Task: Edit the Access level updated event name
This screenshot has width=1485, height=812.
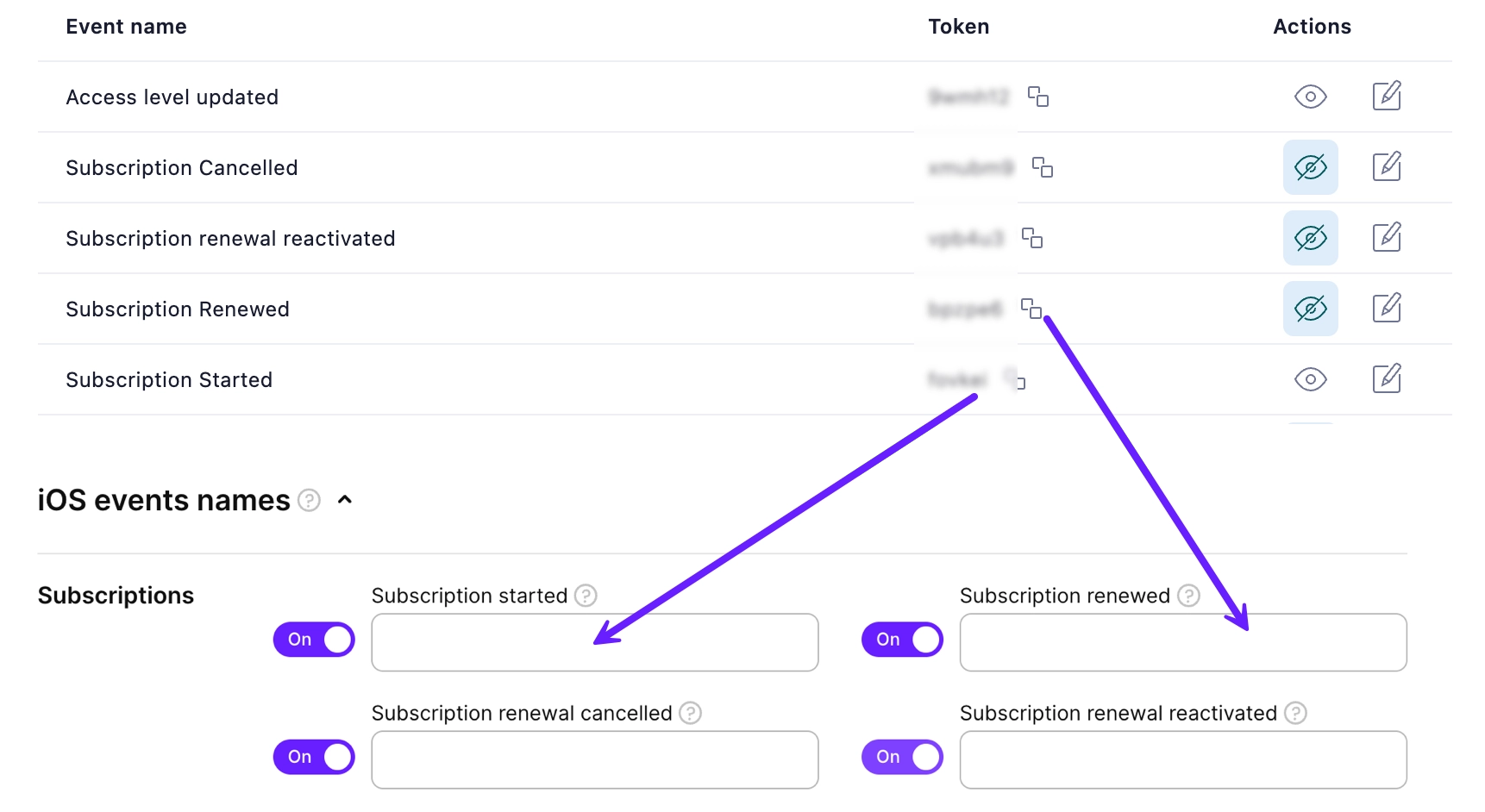Action: click(1387, 97)
